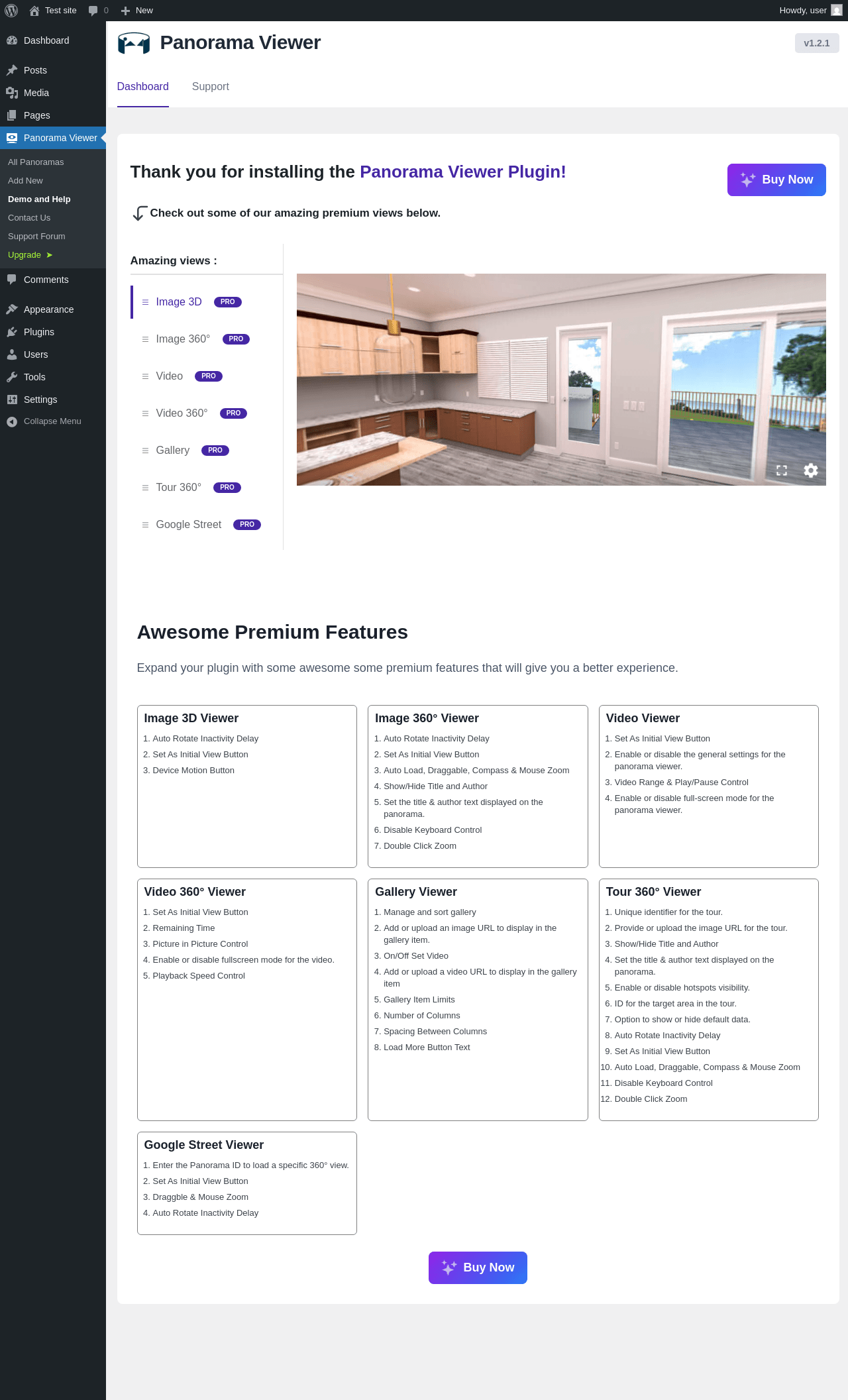Click the Appearance paintbrush icon
The height and width of the screenshot is (1400, 848).
(x=12, y=309)
